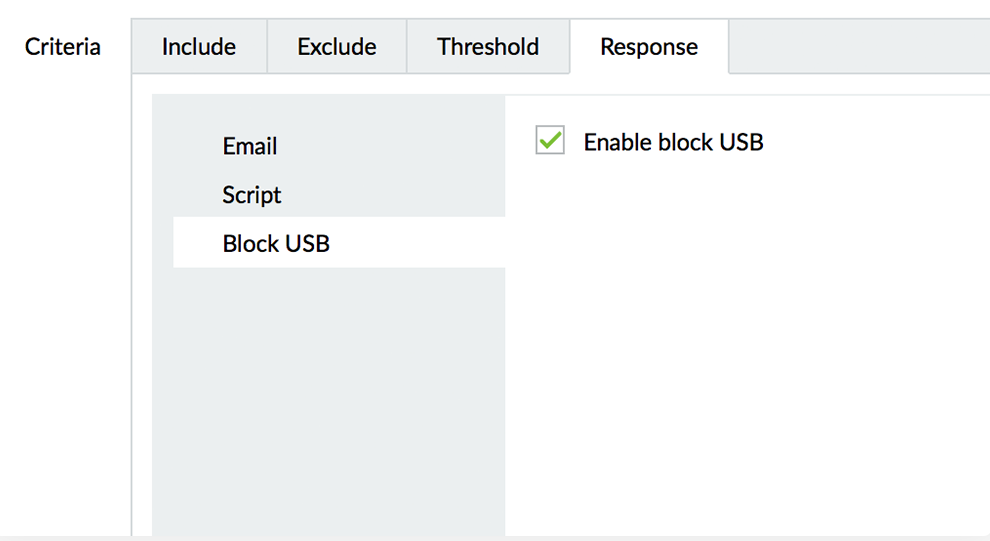
Task: Open the Exclude tab
Action: (337, 47)
